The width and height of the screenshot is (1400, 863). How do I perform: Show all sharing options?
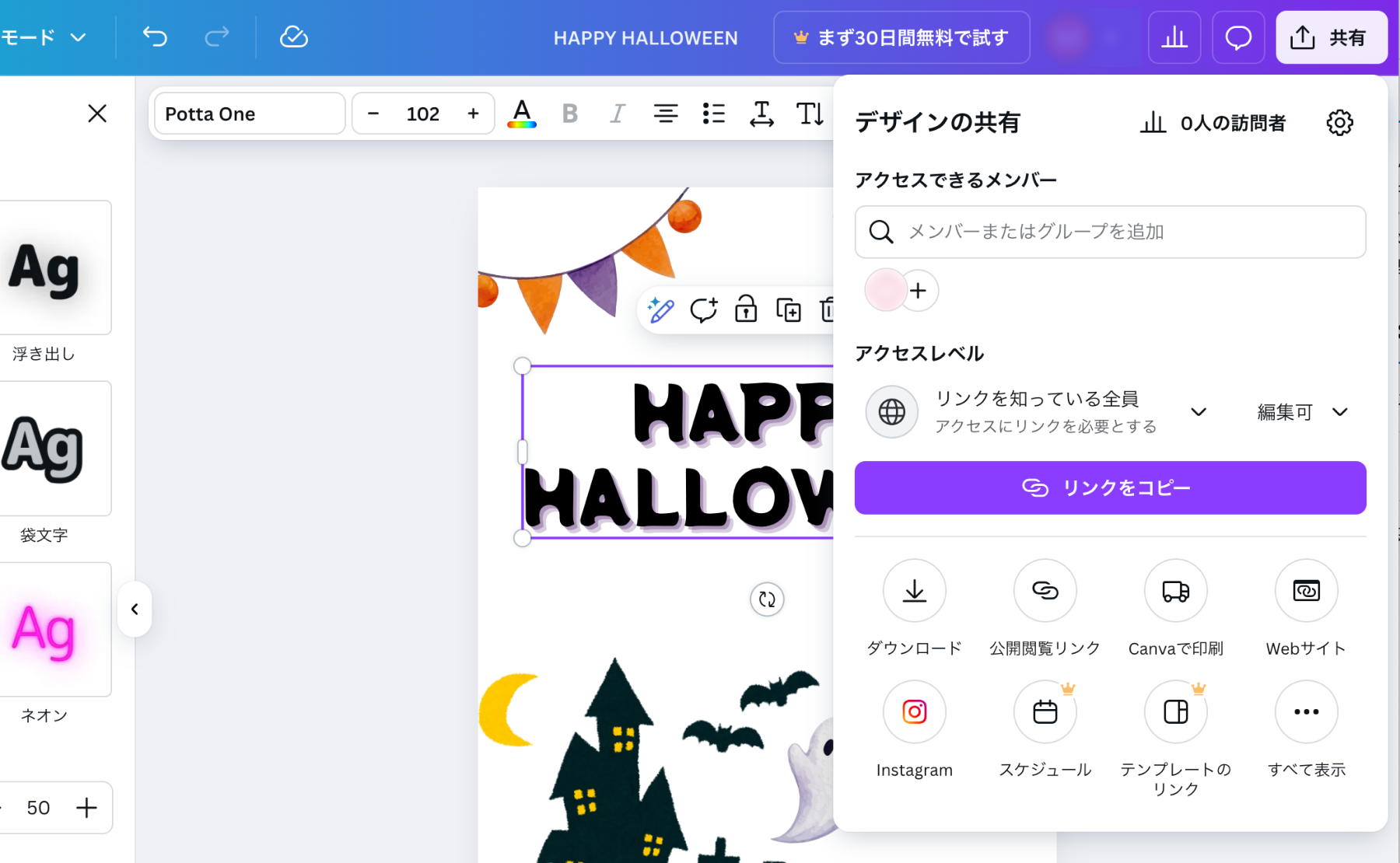(1306, 712)
